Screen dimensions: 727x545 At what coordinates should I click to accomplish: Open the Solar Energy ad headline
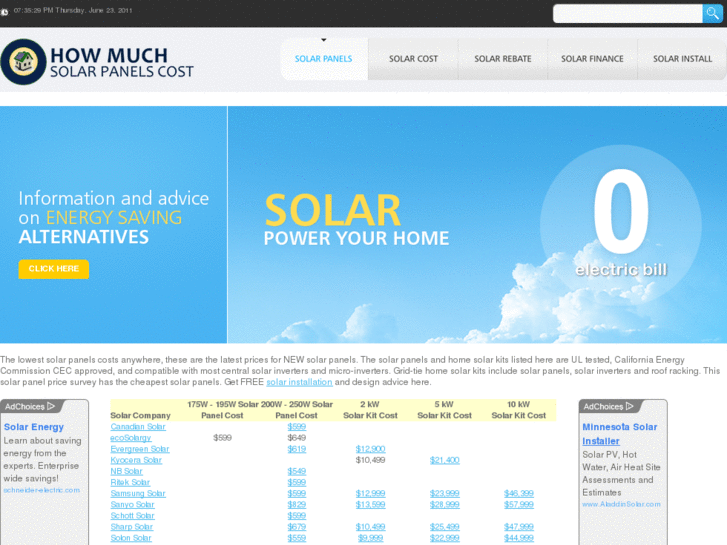click(34, 427)
